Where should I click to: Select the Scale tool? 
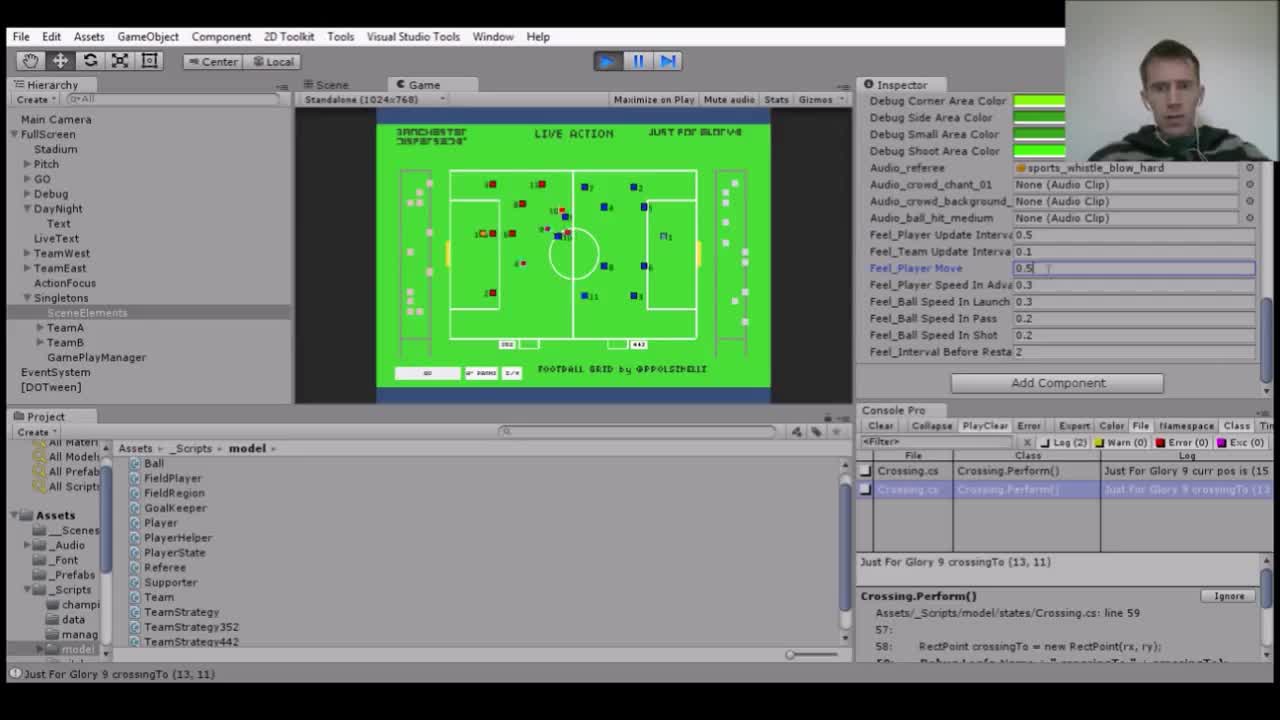click(122, 61)
